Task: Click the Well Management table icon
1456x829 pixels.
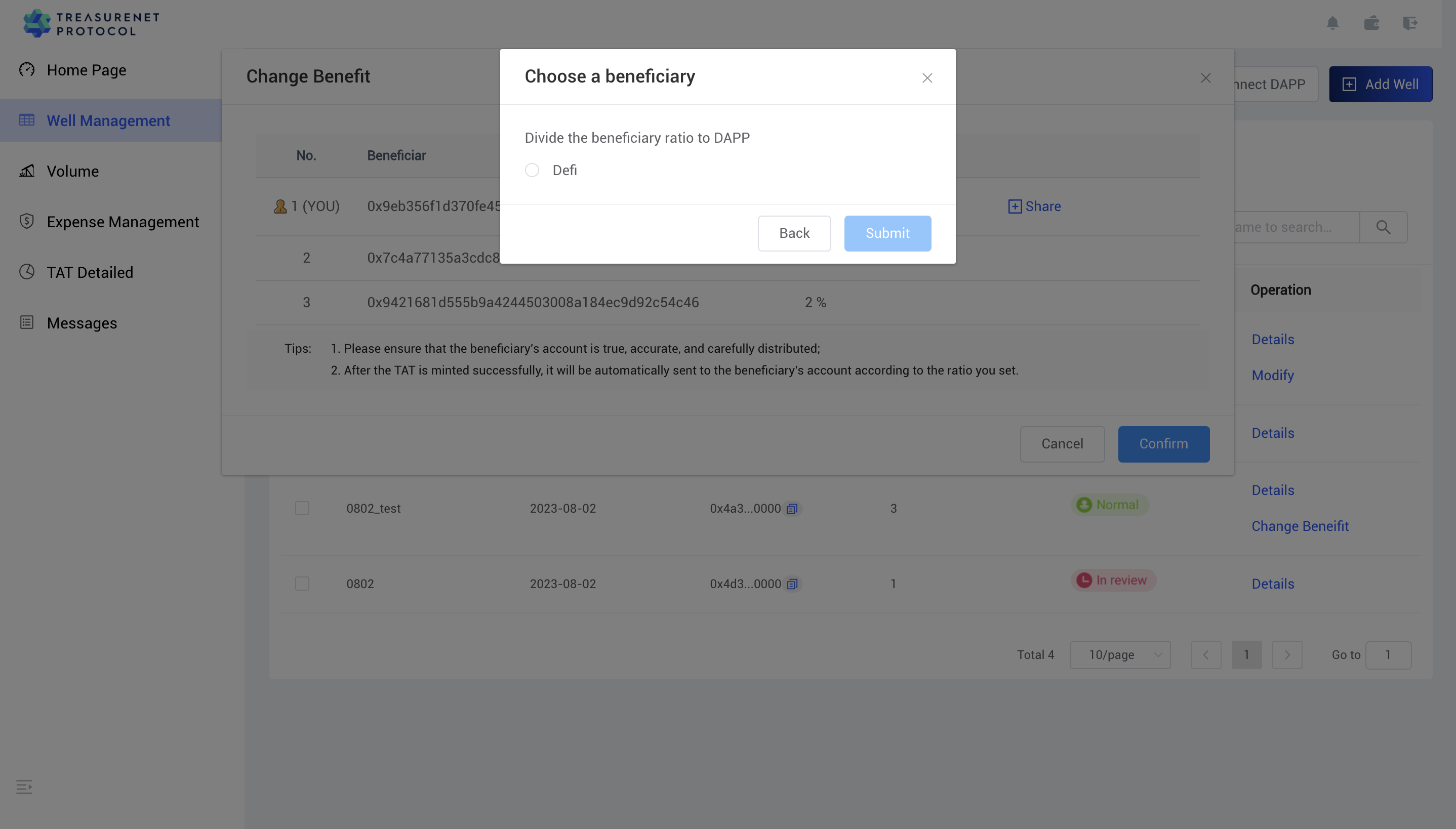Action: click(27, 120)
